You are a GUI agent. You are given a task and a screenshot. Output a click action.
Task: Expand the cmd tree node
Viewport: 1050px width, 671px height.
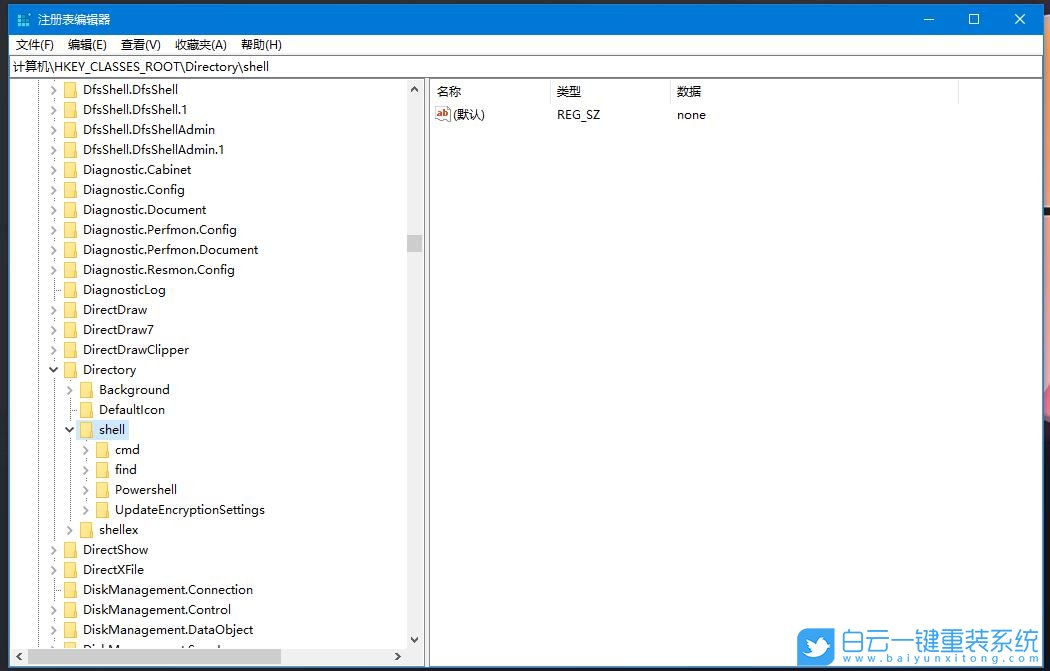(x=85, y=449)
